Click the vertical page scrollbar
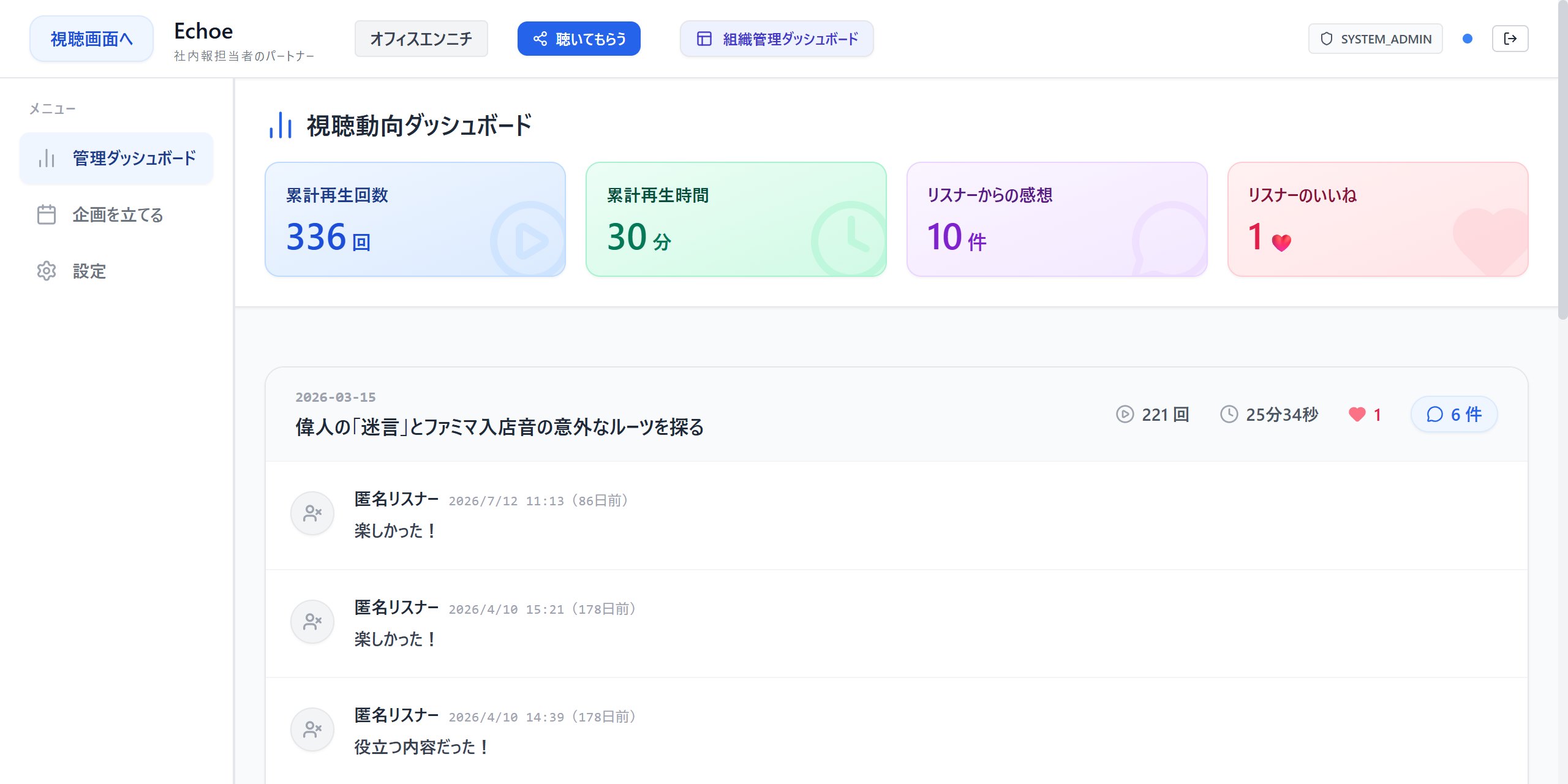This screenshot has height=784, width=1568. (1562, 159)
